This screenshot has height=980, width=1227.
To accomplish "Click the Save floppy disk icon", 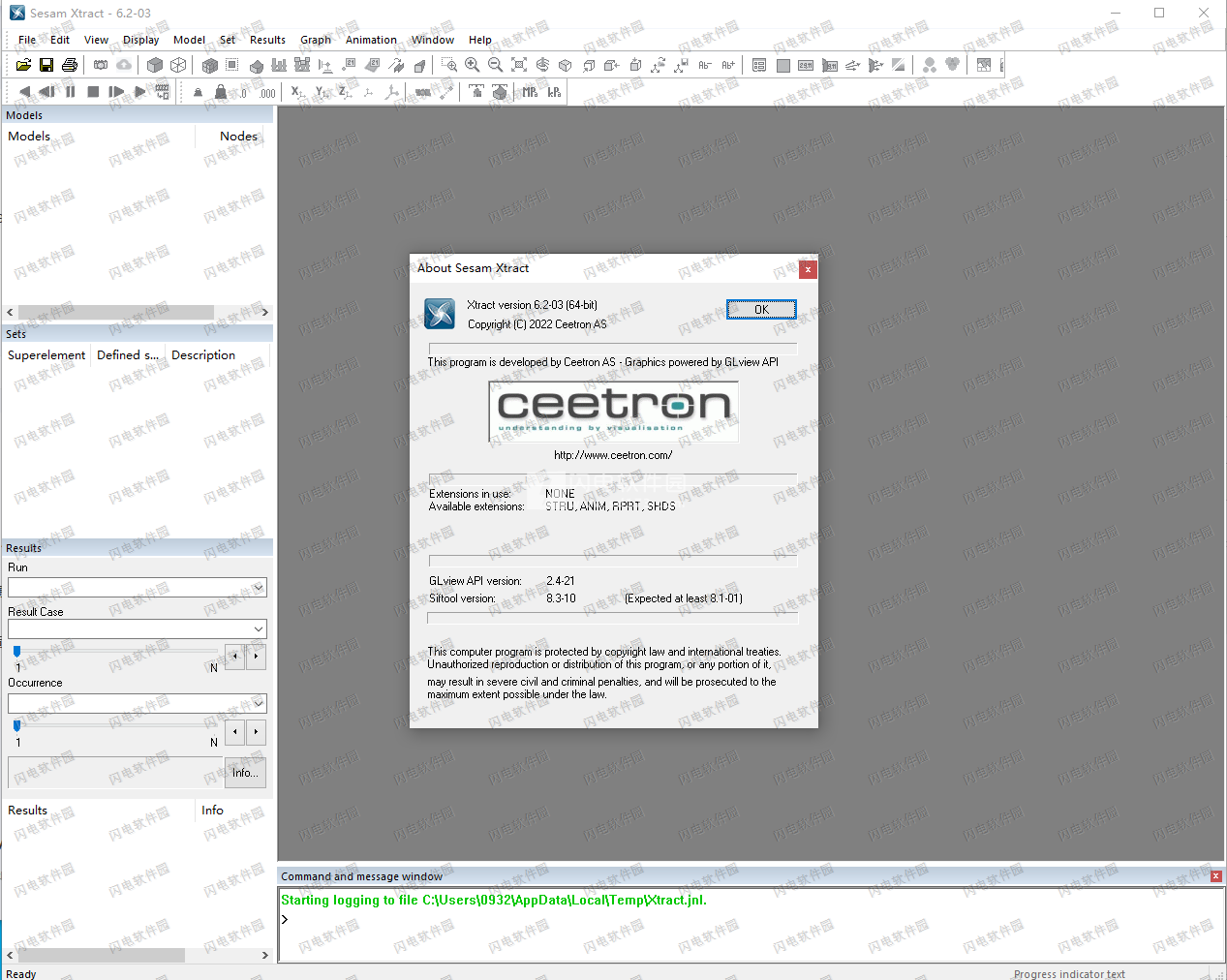I will (x=46, y=65).
